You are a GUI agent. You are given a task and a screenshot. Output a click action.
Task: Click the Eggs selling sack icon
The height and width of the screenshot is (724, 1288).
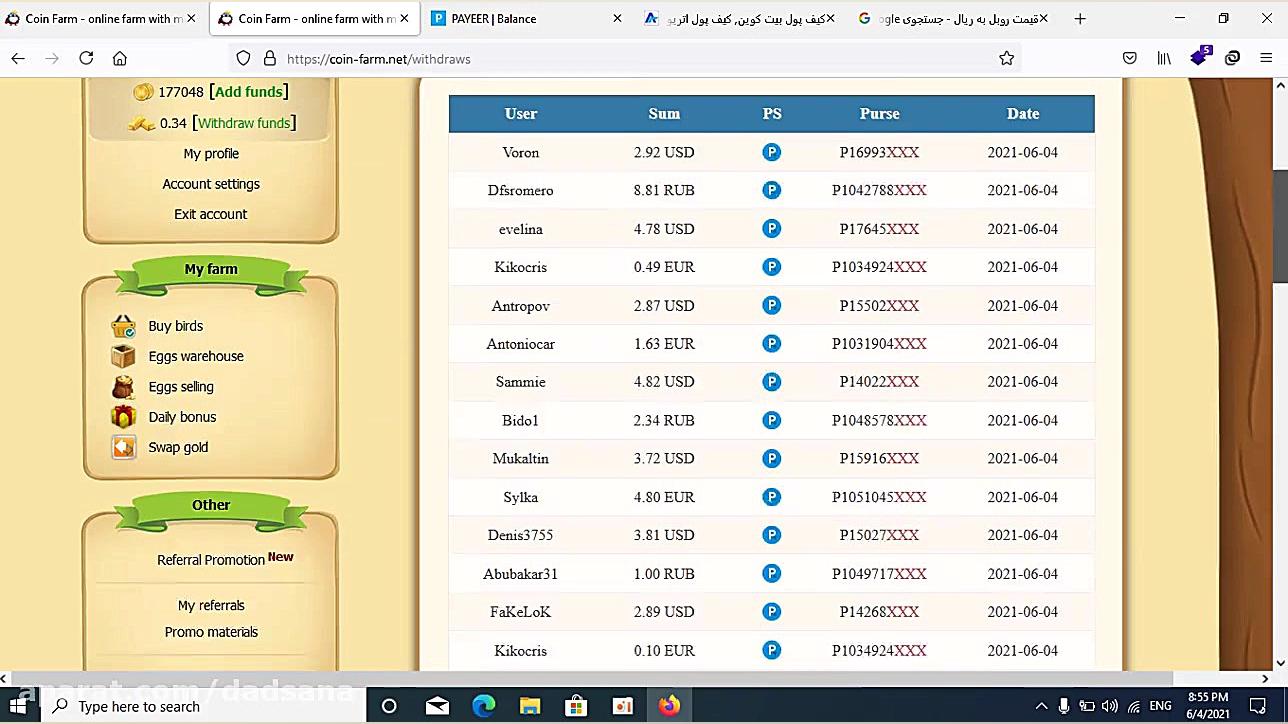click(x=123, y=387)
